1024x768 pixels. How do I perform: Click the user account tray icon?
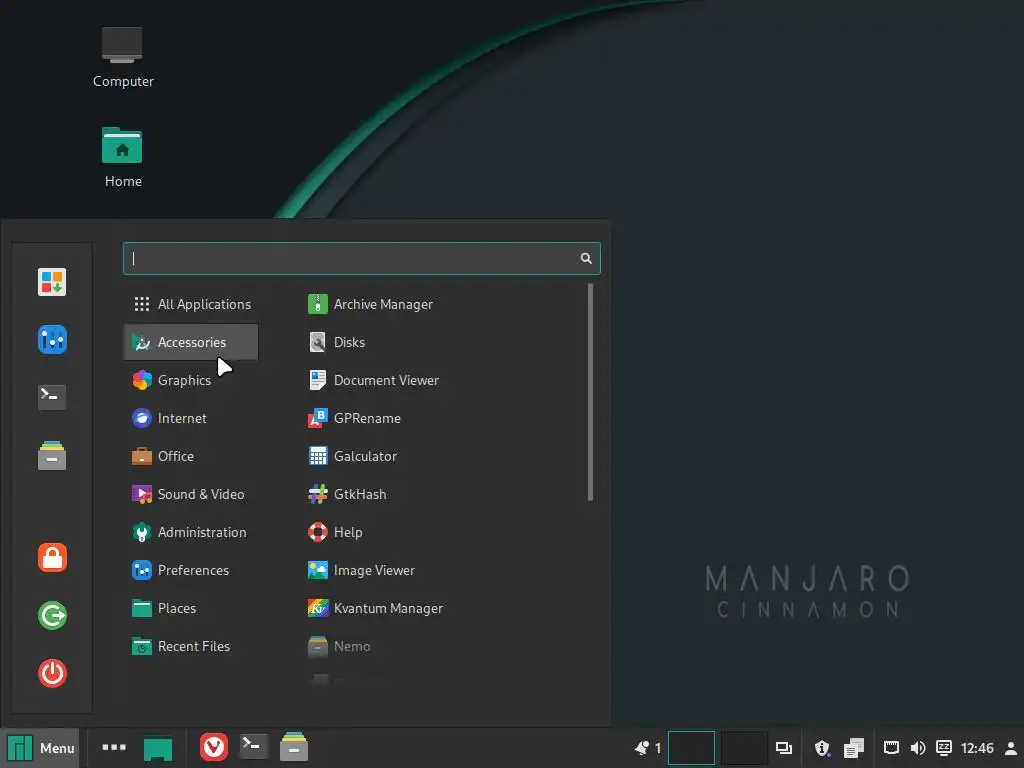(1011, 748)
